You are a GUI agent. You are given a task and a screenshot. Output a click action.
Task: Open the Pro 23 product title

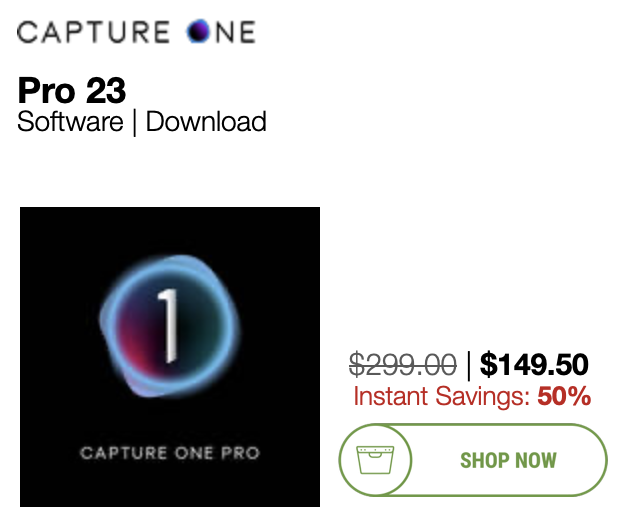pyautogui.click(x=72, y=91)
